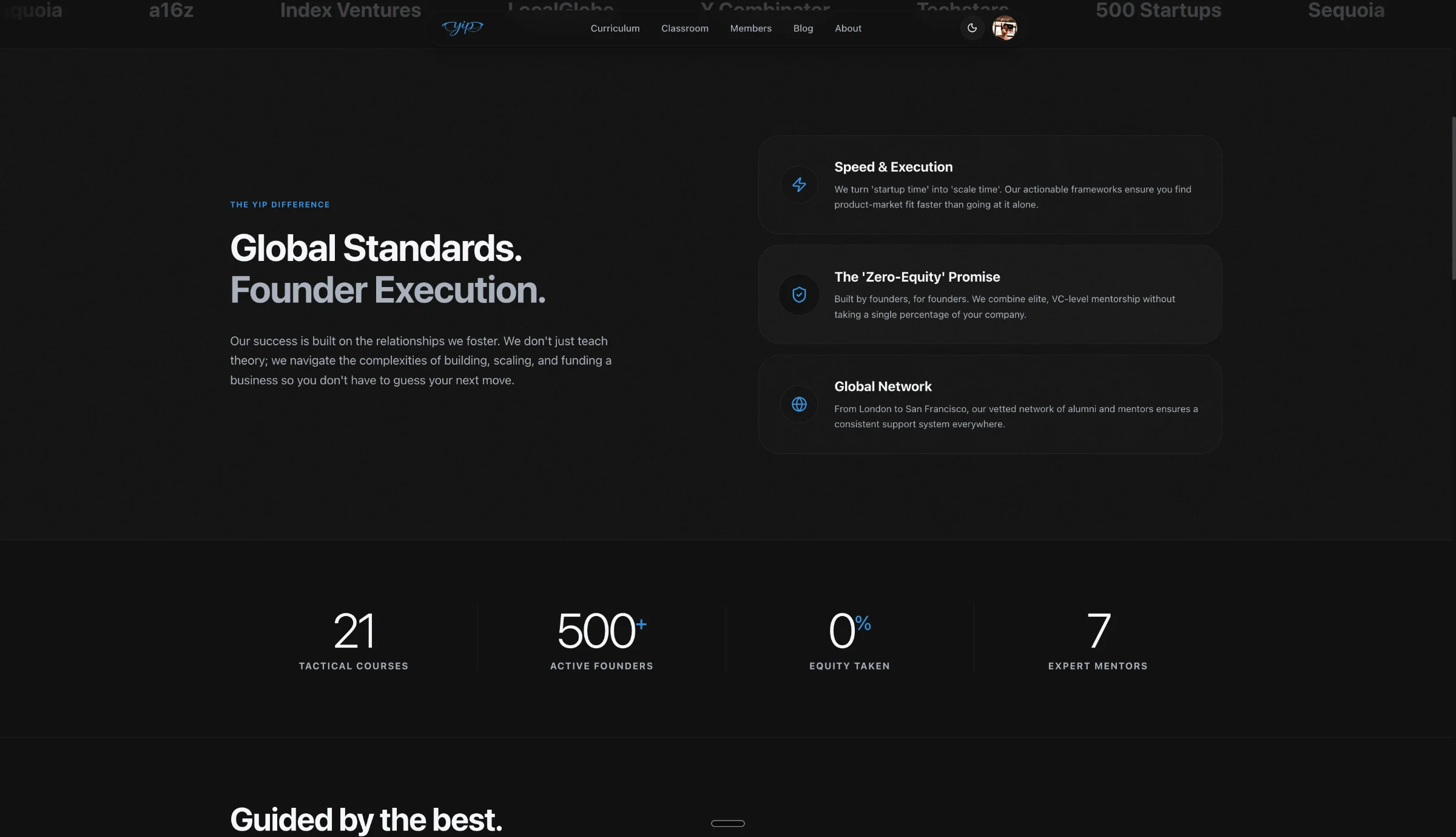
Task: Click the pill-shaped handle at bottom center
Action: click(x=728, y=824)
